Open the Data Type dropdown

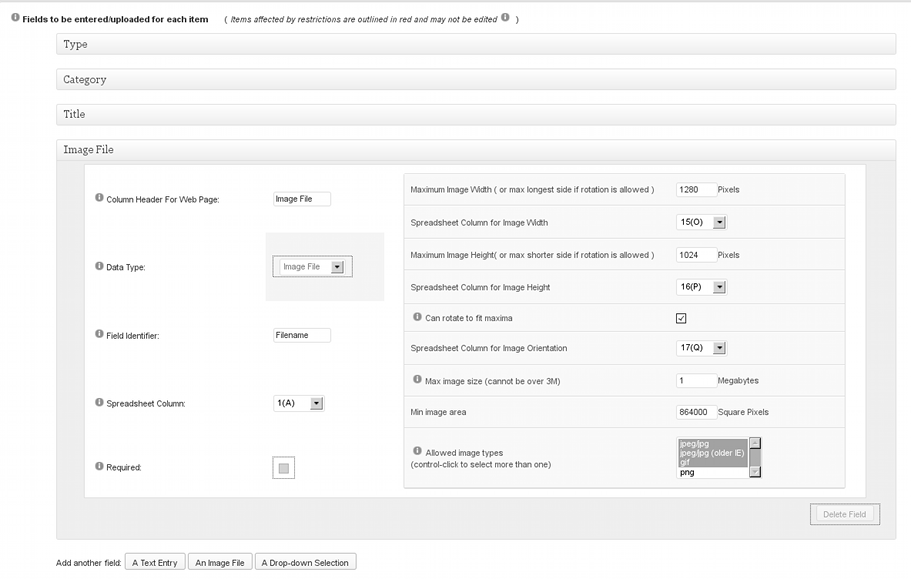pyautogui.click(x=313, y=267)
